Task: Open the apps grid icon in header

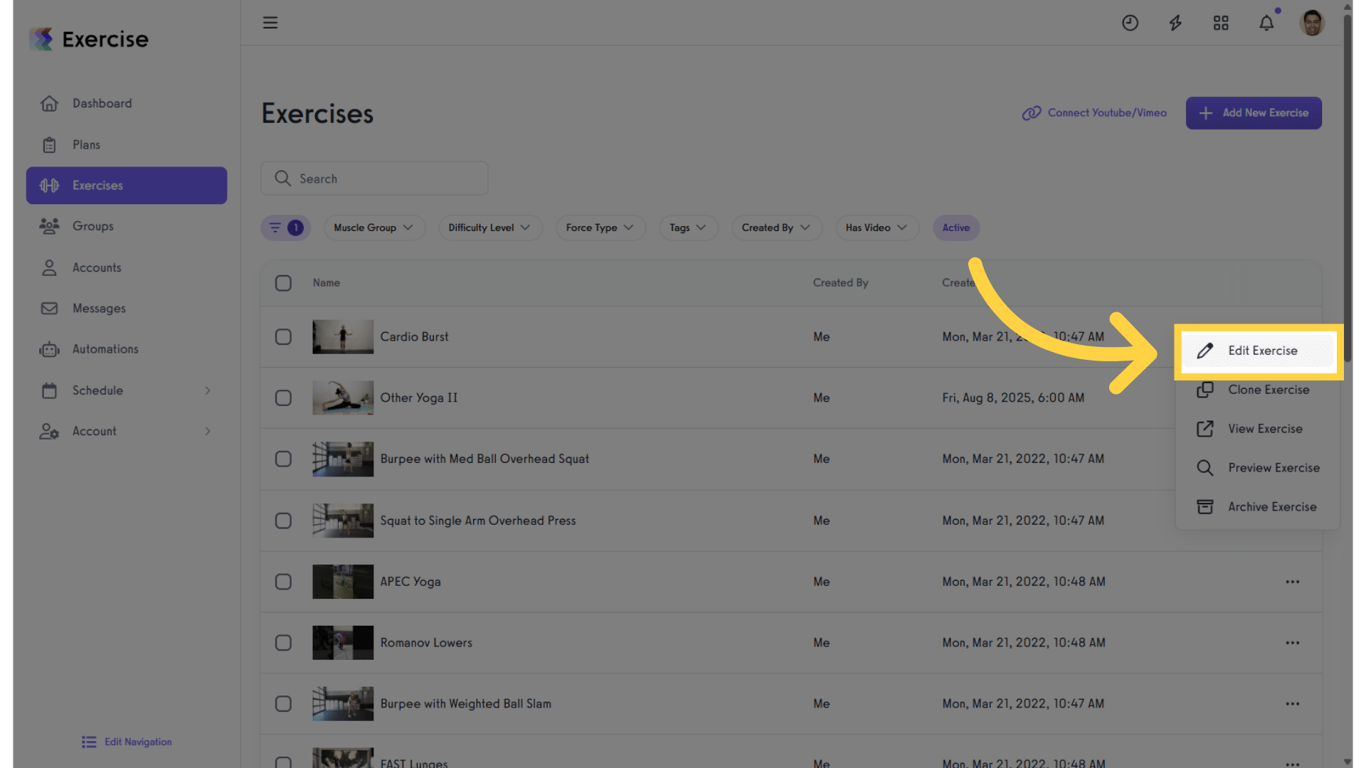Action: point(1221,22)
